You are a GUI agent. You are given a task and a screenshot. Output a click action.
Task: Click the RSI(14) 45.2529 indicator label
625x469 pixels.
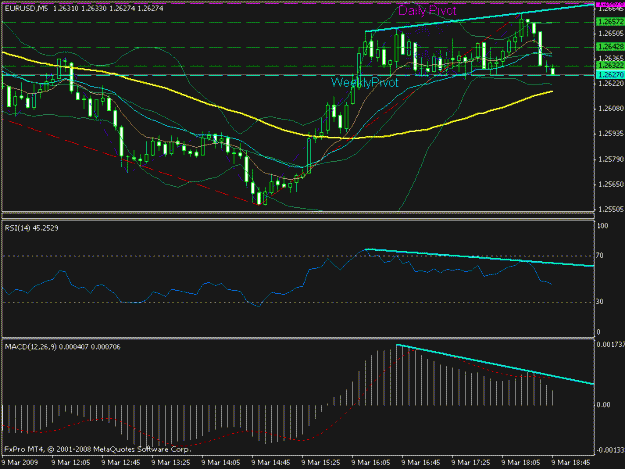pyautogui.click(x=31, y=228)
